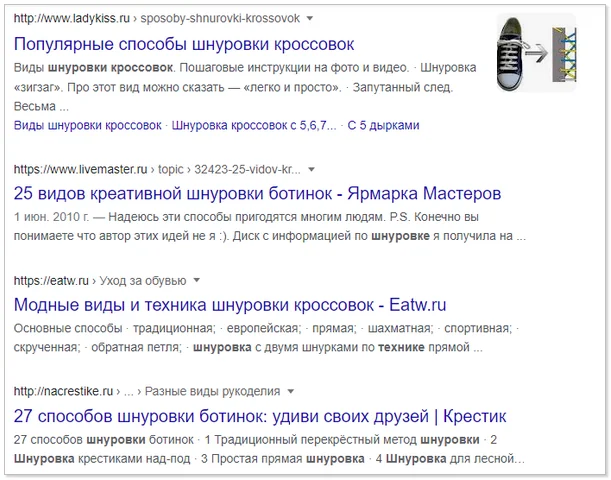This screenshot has width=611, height=480.
Task: Click 'sposoby-shnurovki-krossovok' breadcrumb path
Action: pos(220,18)
